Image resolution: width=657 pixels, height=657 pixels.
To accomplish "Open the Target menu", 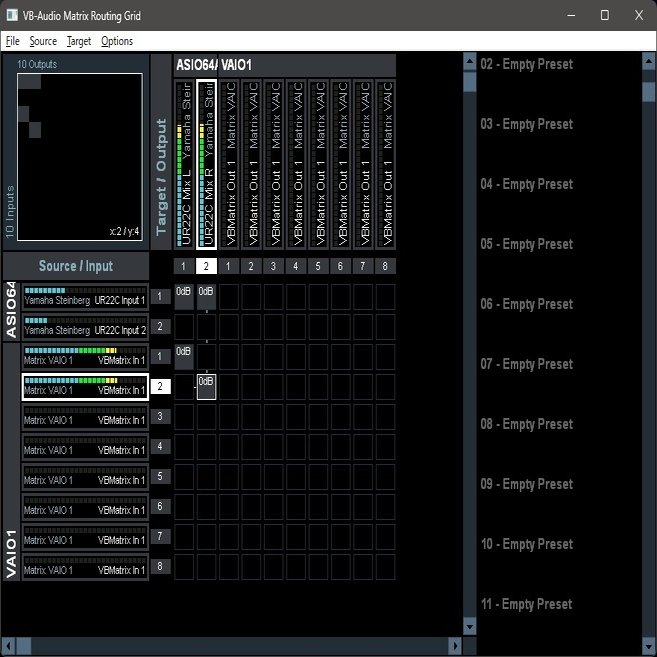I will pos(79,41).
